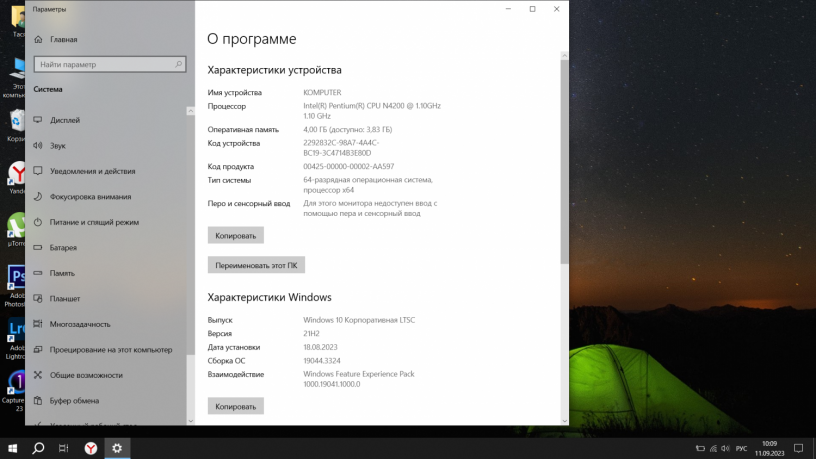Image resolution: width=816 pixels, height=459 pixels.
Task: Open Дисплей settings section
Action: point(65,120)
